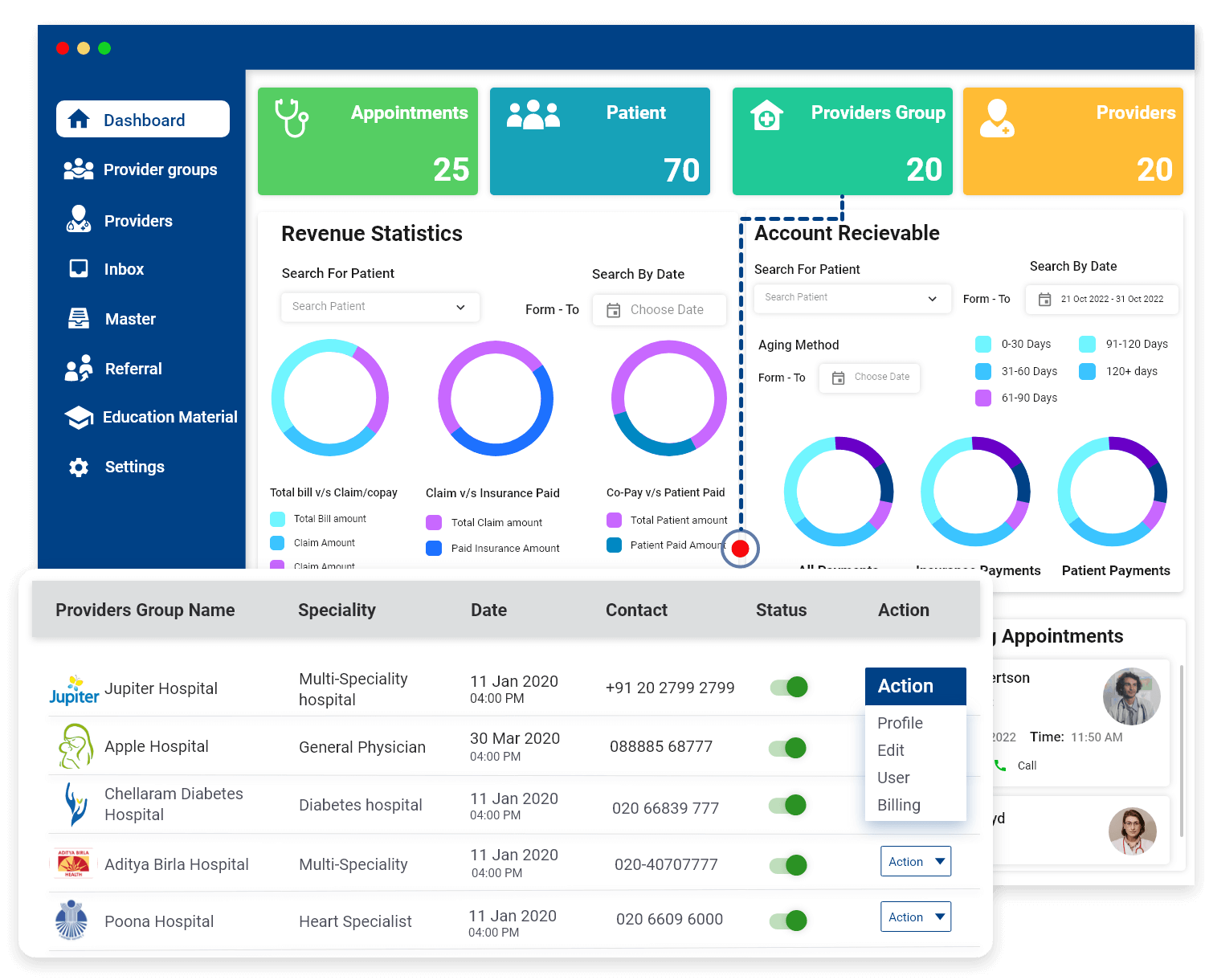Viewport: 1205px width, 980px height.
Task: Click the calendar icon beside Choose Date
Action: 615,309
